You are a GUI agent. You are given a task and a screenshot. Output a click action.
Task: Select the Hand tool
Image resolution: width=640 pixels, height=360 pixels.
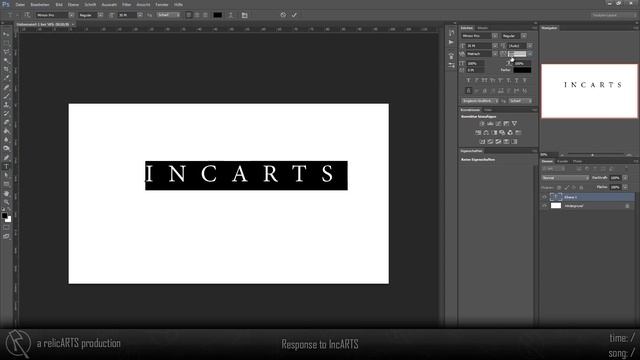pyautogui.click(x=6, y=193)
